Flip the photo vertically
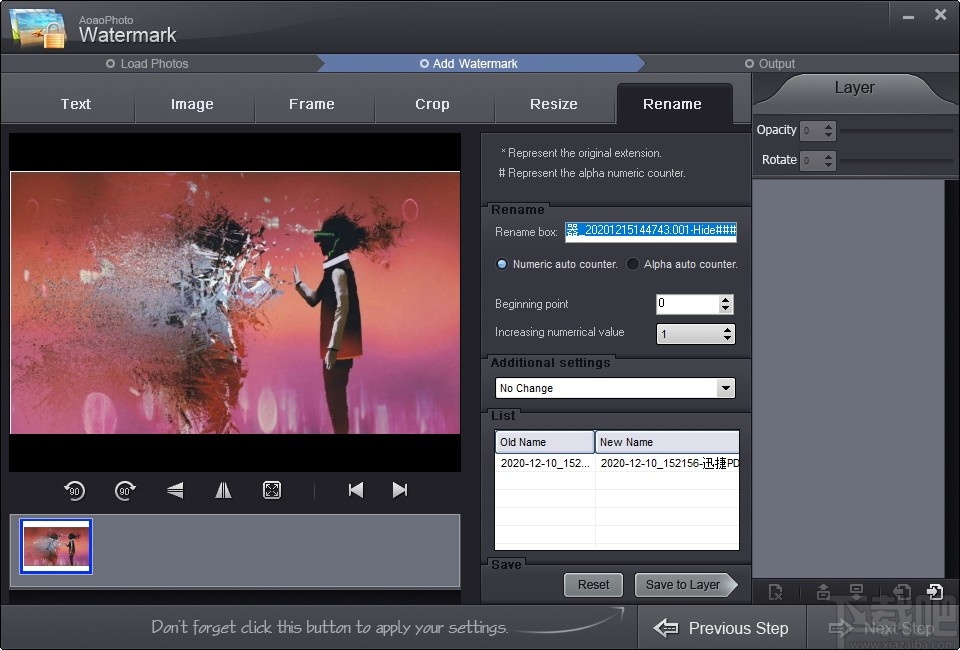The height and width of the screenshot is (650, 960). click(x=175, y=490)
